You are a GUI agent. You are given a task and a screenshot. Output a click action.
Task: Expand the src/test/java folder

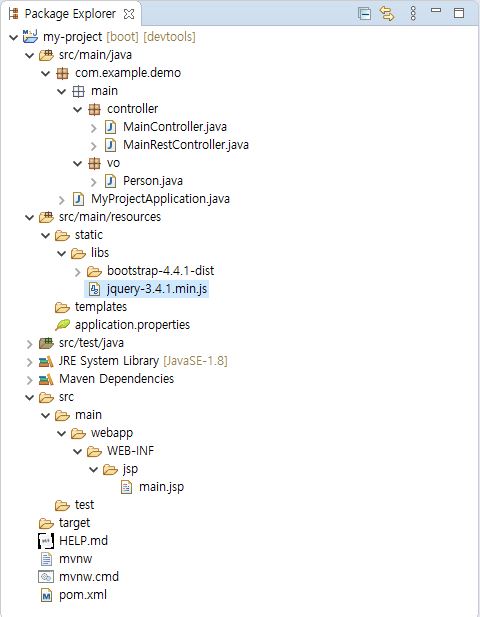[x=30, y=344]
